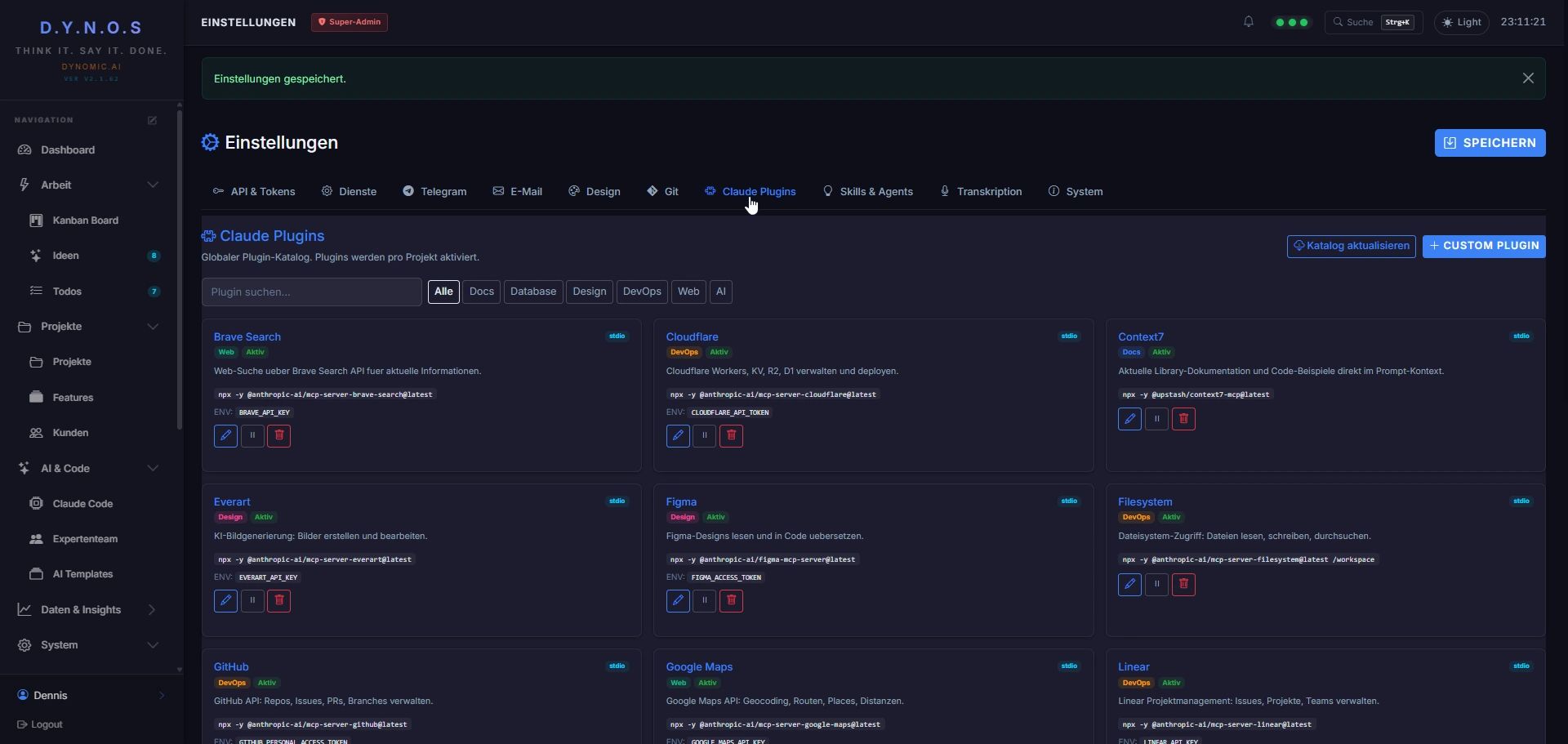Click the navigation edit icon in sidebar
This screenshot has height=744, width=1568.
point(152,120)
